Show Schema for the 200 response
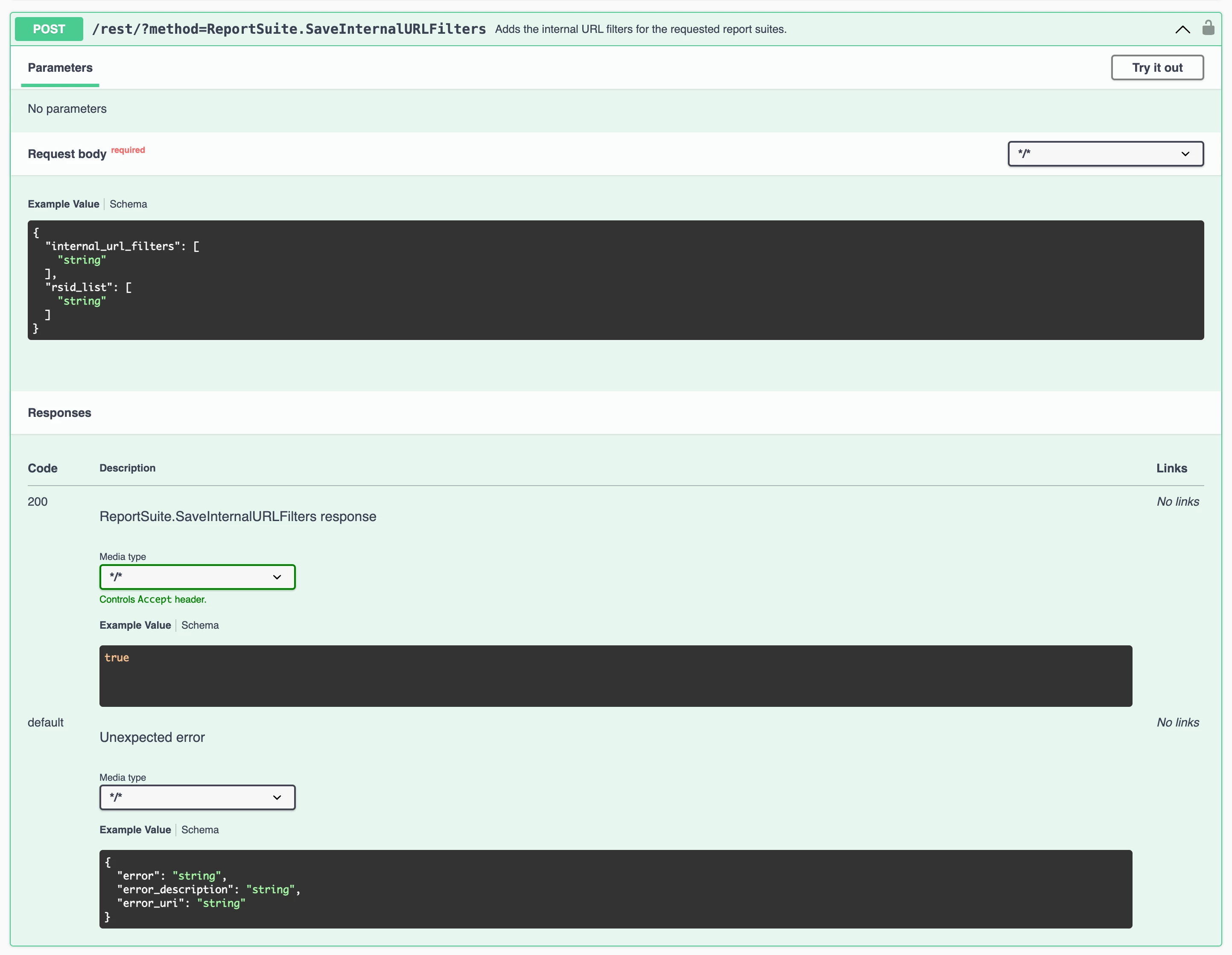Viewport: 1232px width, 955px height. coord(200,625)
